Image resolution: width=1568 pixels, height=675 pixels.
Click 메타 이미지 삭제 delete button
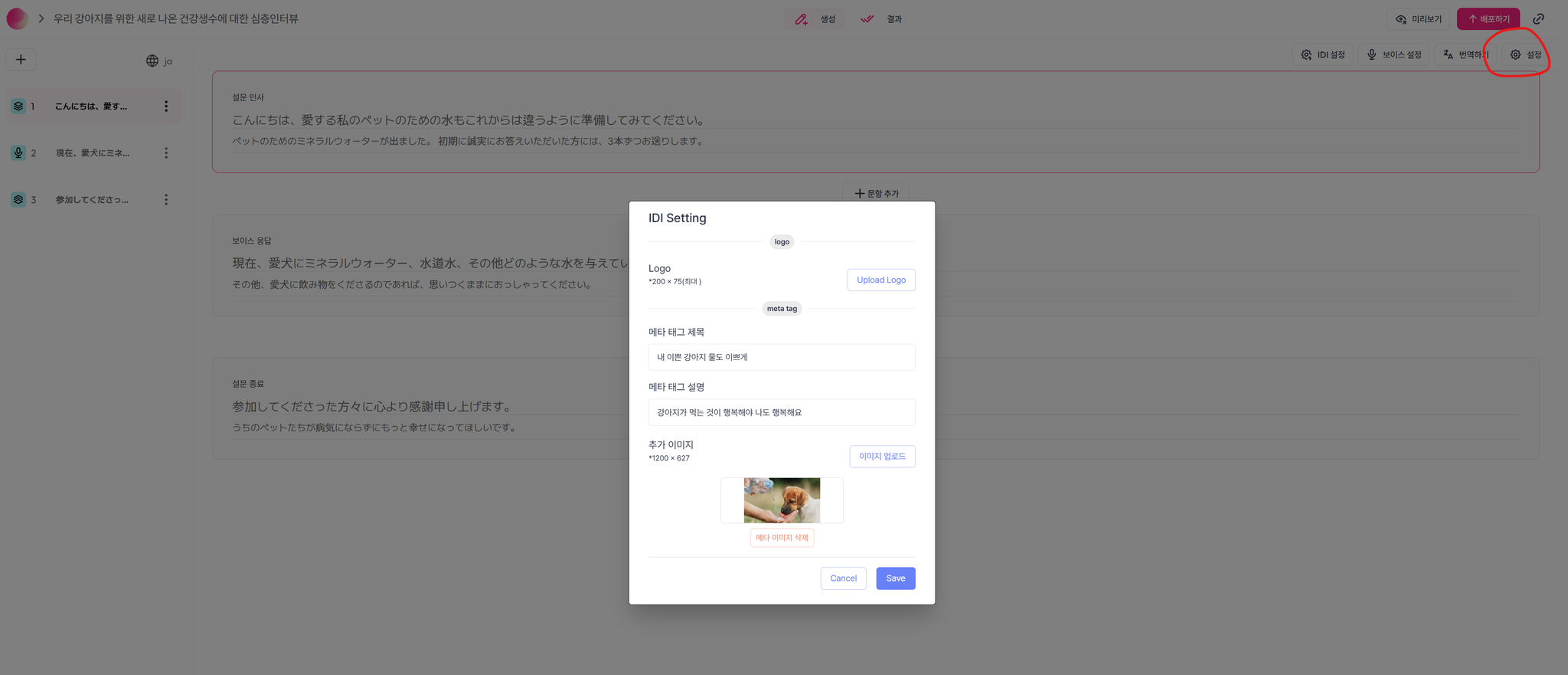click(x=782, y=538)
